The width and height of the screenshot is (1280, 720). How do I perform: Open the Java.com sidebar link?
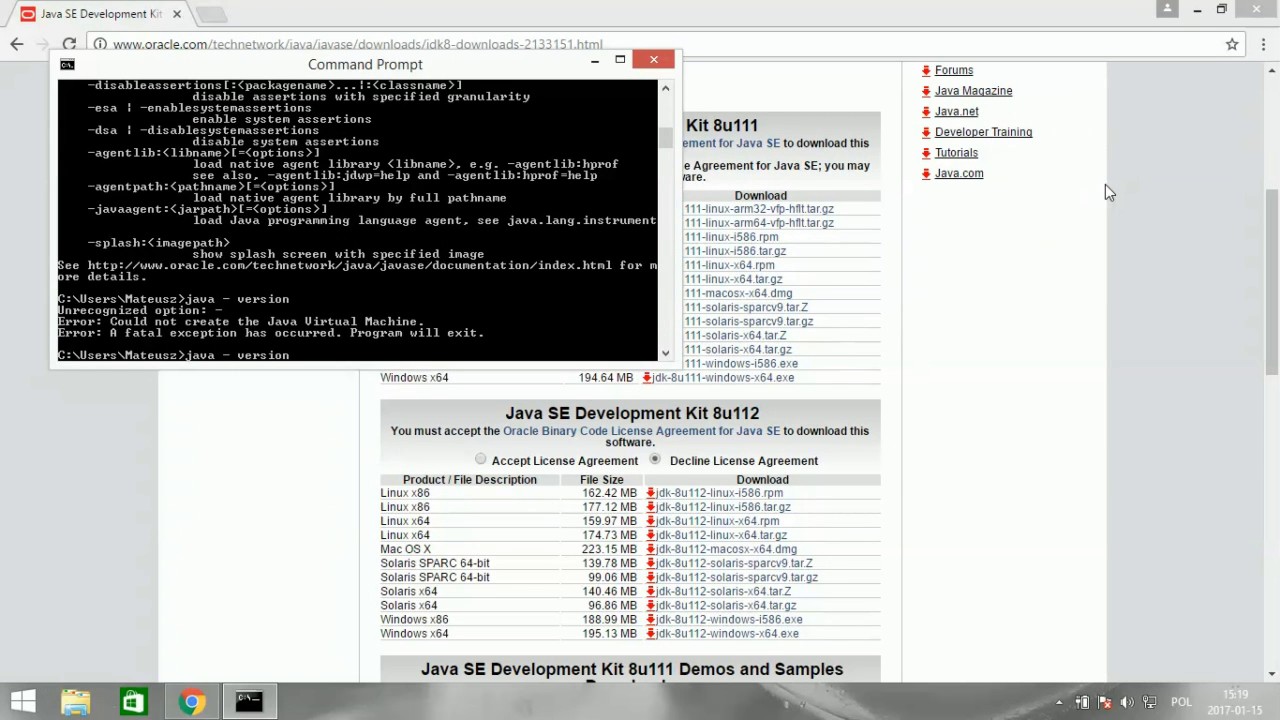[x=959, y=173]
